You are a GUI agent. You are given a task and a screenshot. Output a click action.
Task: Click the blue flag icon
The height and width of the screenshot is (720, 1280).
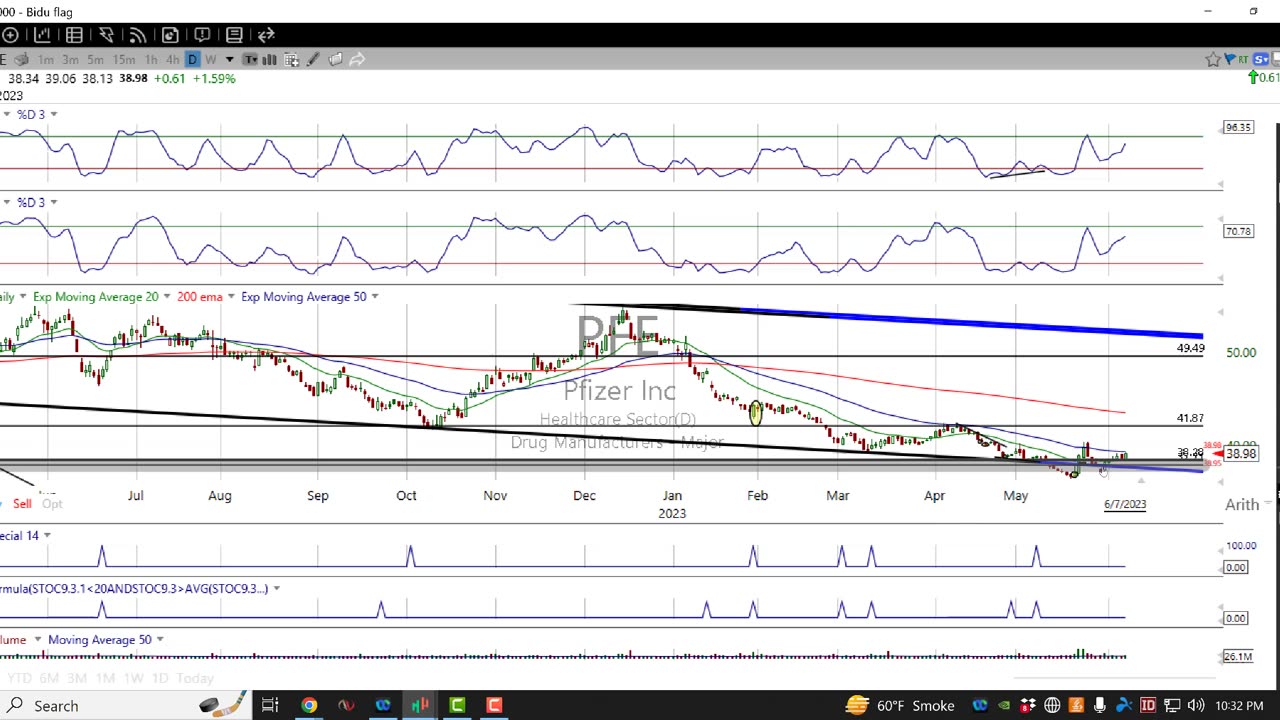click(x=1231, y=60)
